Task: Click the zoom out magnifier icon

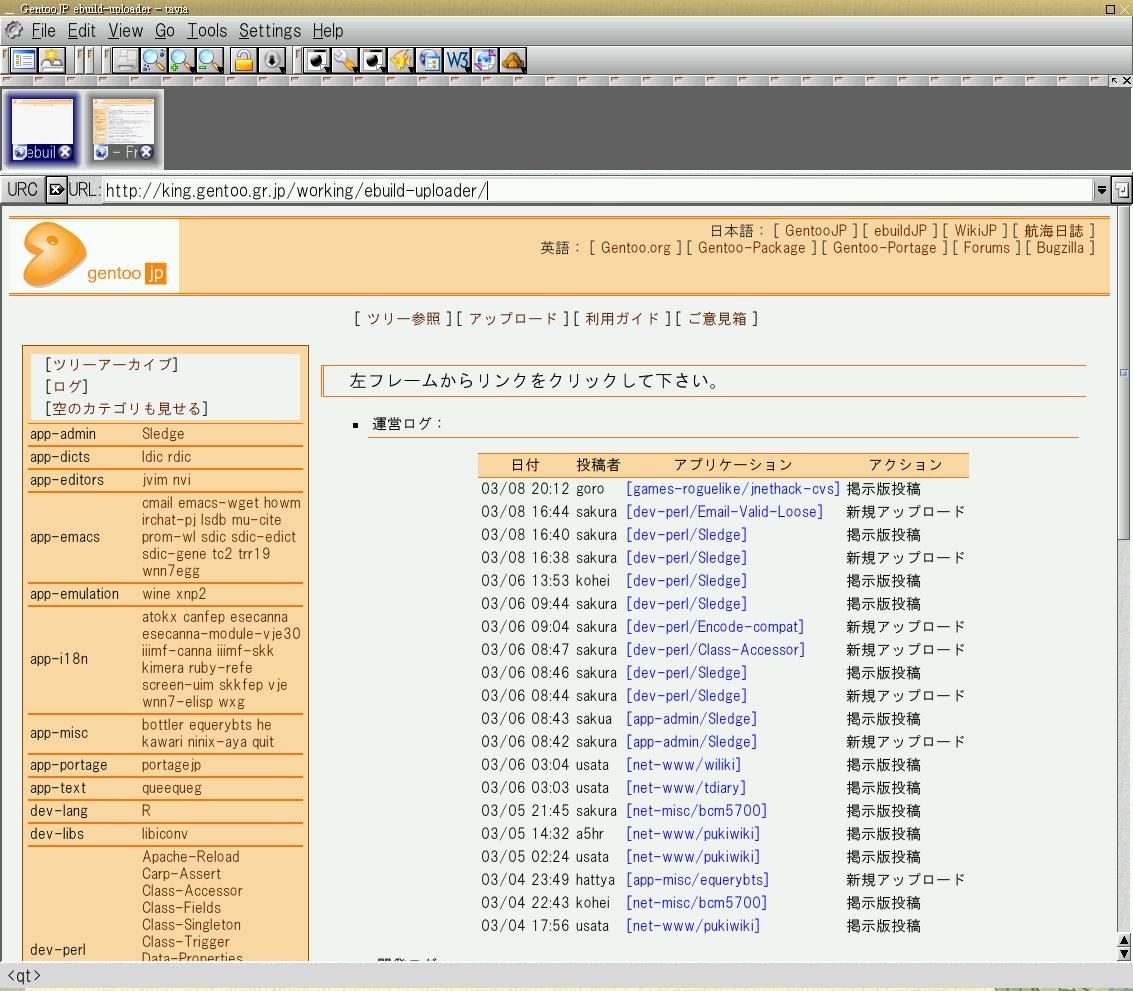Action: (x=210, y=60)
